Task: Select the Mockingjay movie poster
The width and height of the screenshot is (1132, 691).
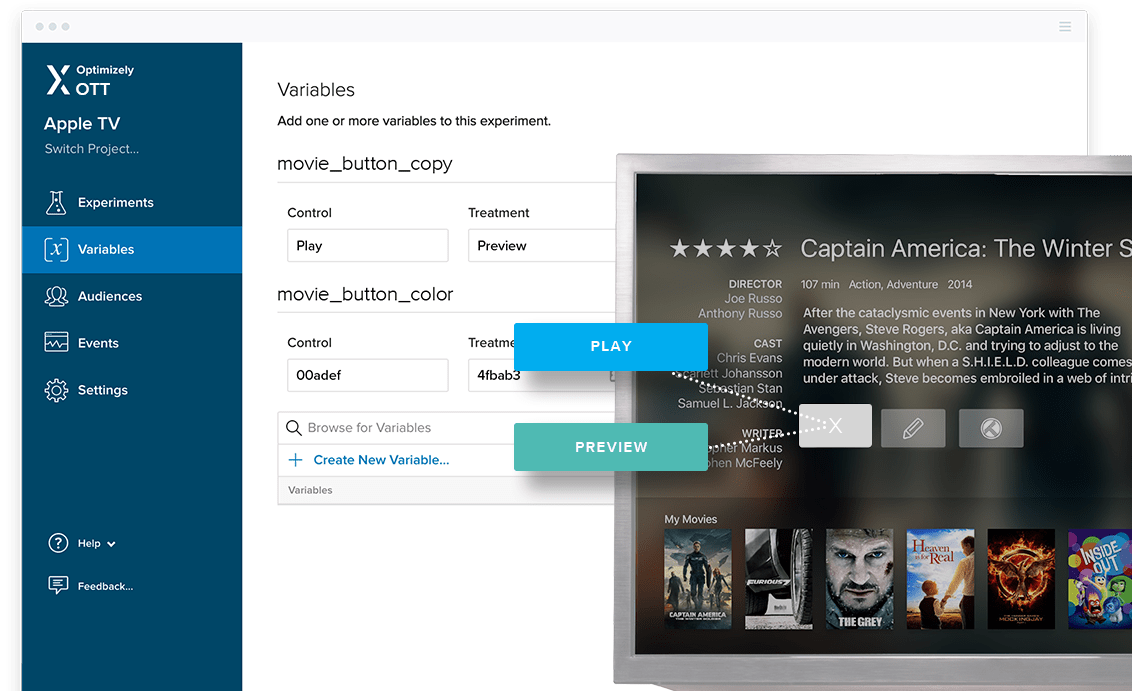Action: [x=1021, y=579]
